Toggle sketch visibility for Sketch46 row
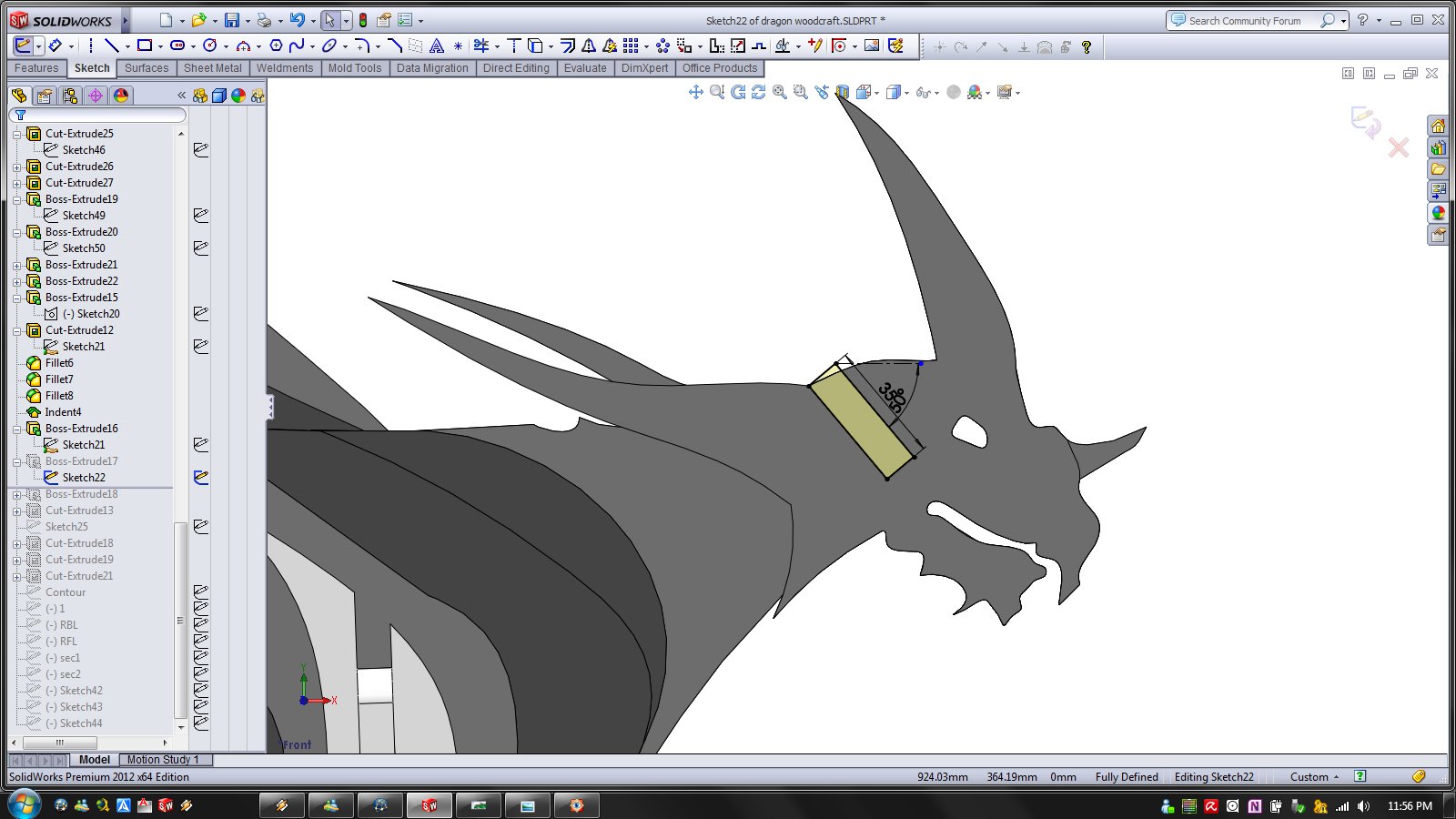 201,150
